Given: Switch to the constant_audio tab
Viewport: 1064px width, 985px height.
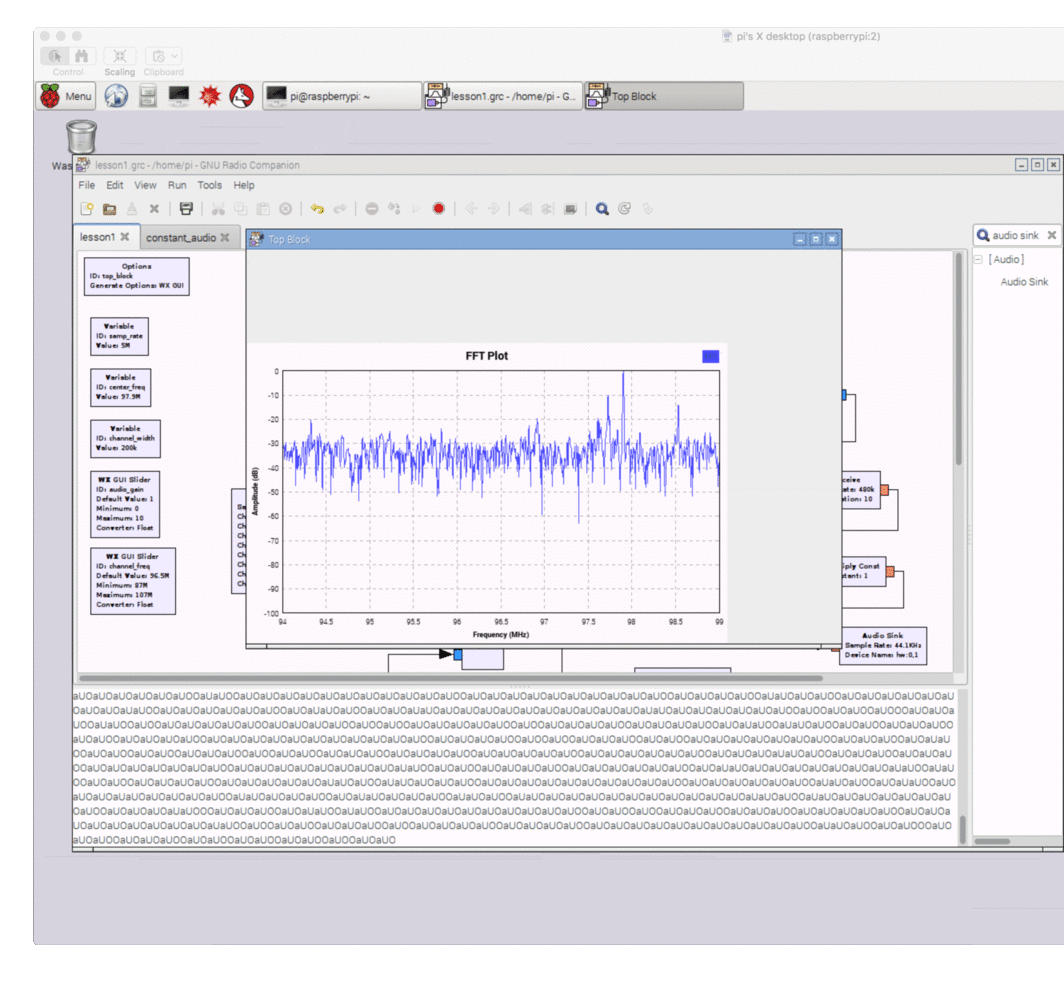Looking at the screenshot, I should [181, 237].
